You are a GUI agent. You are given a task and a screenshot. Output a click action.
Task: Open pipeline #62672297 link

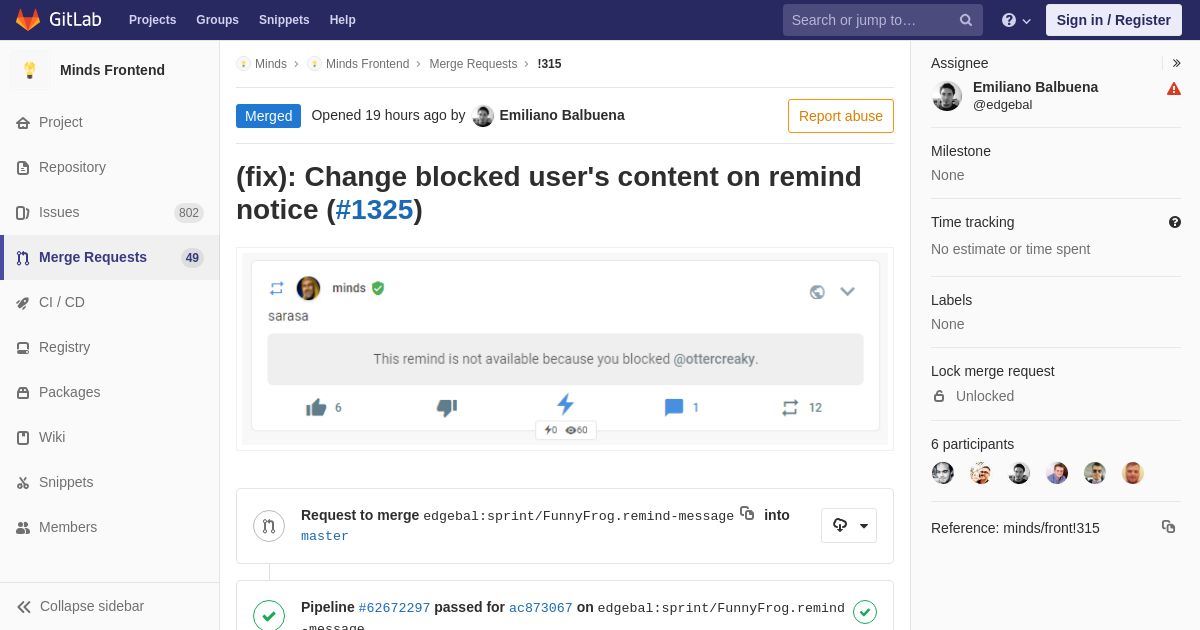(394, 608)
